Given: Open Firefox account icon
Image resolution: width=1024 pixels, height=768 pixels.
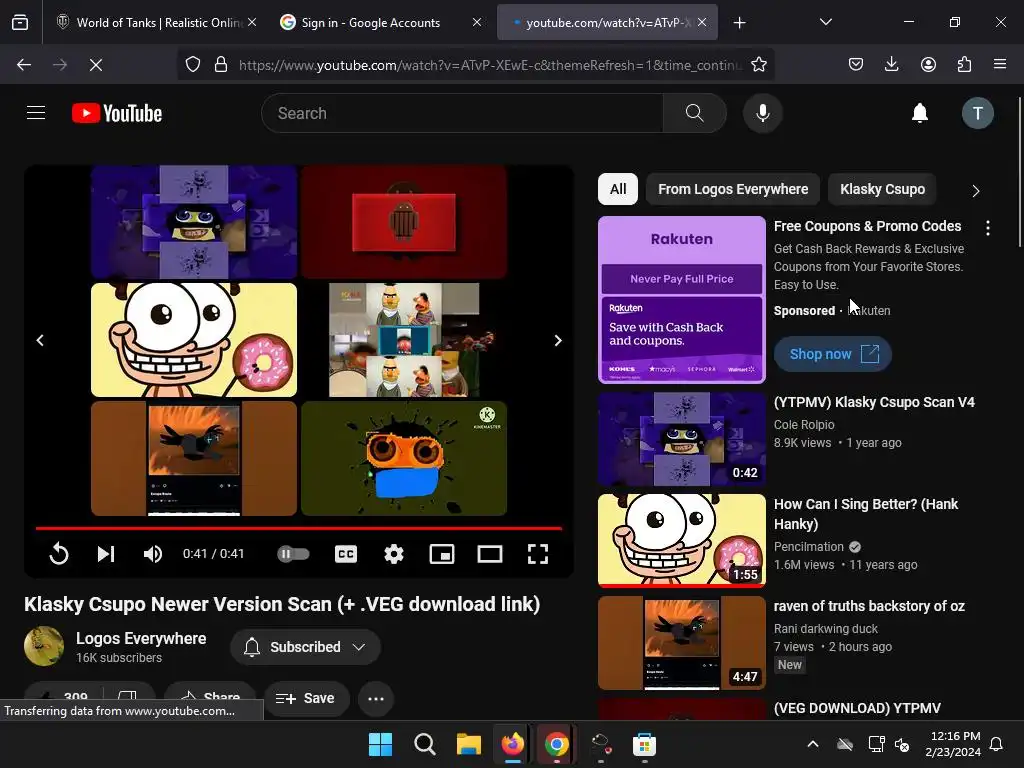Looking at the screenshot, I should (x=928, y=64).
